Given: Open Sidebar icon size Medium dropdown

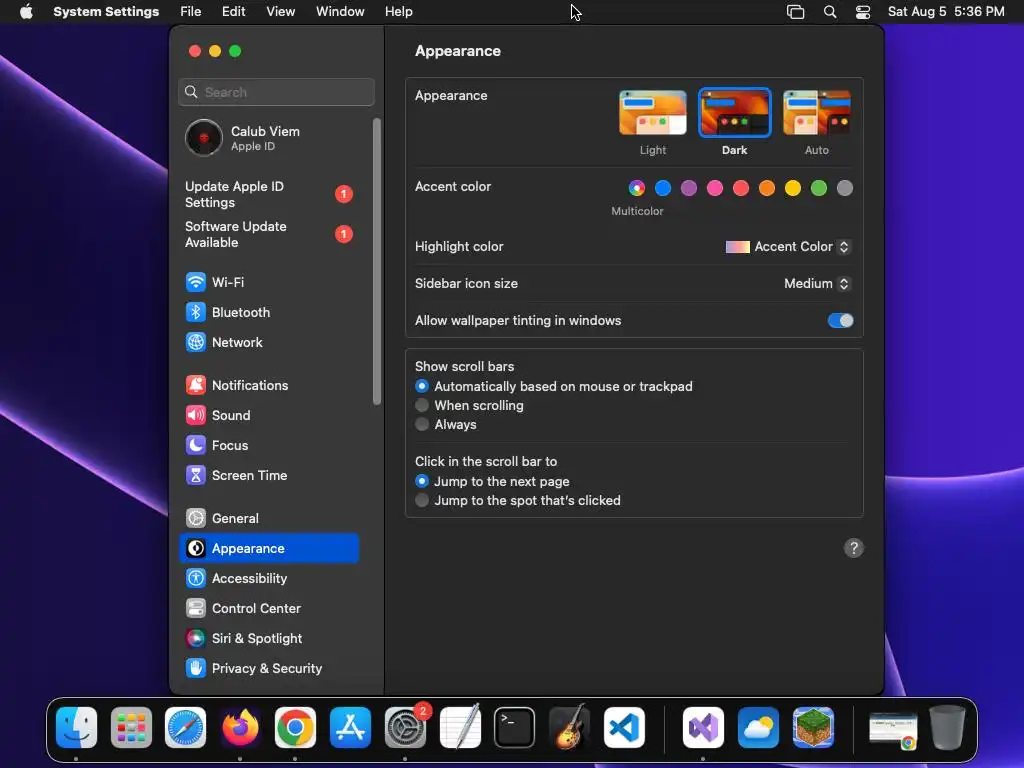Looking at the screenshot, I should 816,283.
